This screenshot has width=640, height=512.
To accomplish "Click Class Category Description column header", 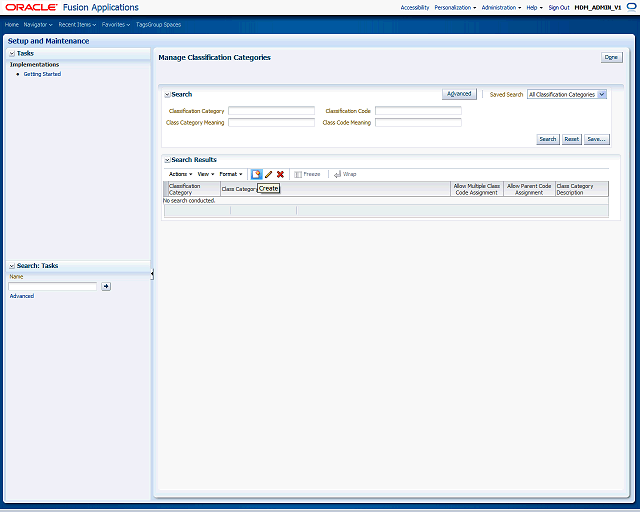I will (582, 189).
